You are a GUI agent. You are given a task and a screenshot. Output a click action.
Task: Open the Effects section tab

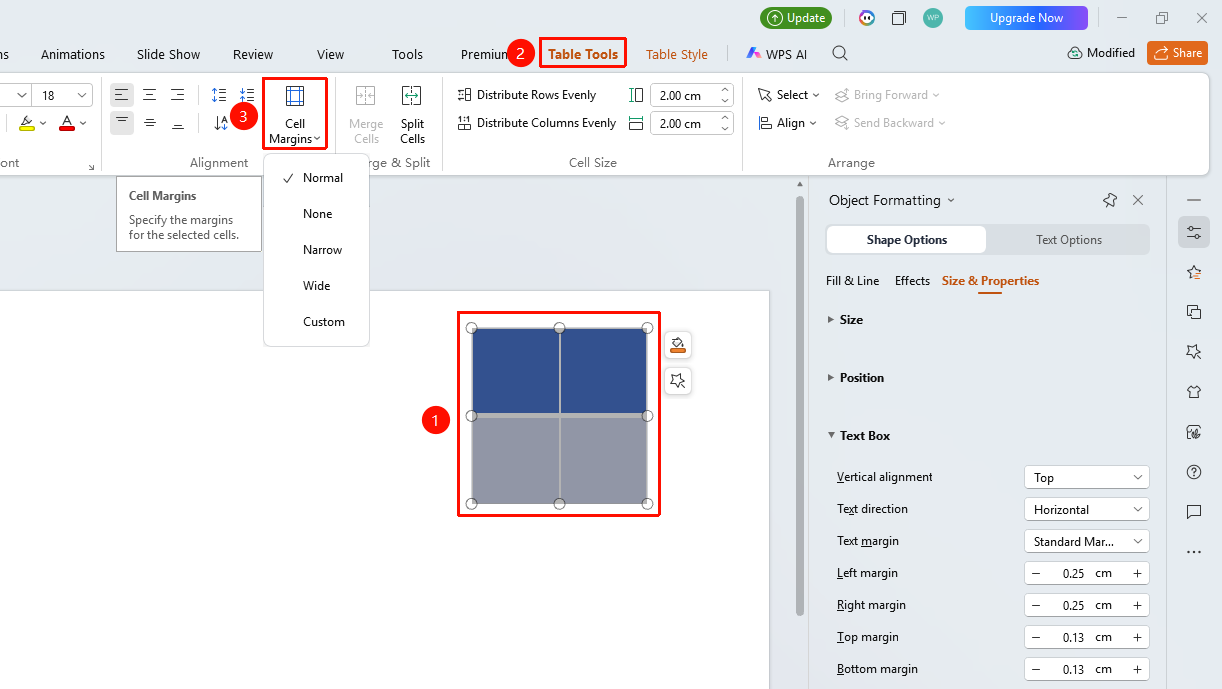(912, 281)
